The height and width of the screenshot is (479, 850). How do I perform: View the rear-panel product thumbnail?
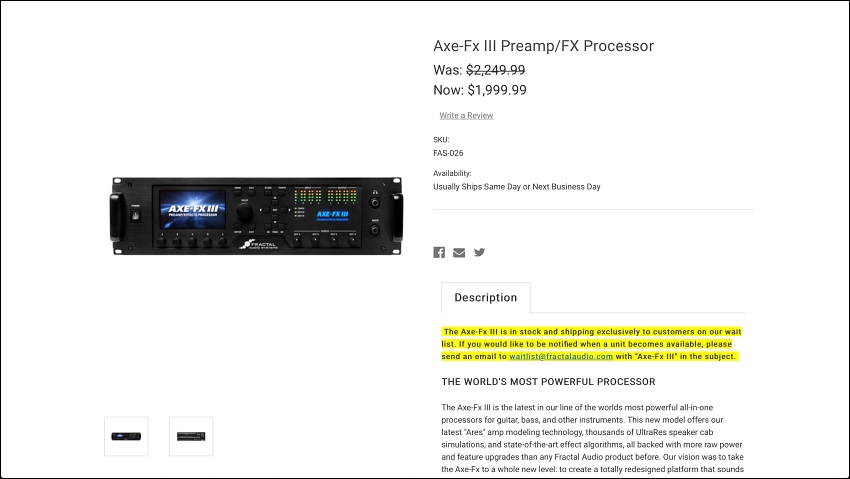[191, 436]
